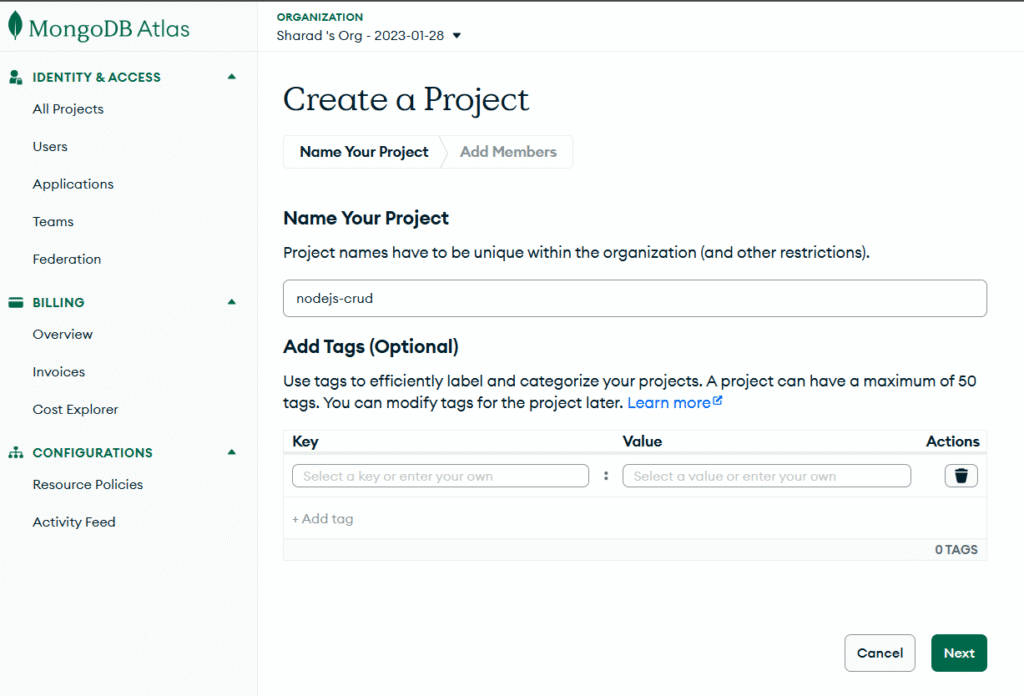Click the Add tag link

click(322, 518)
